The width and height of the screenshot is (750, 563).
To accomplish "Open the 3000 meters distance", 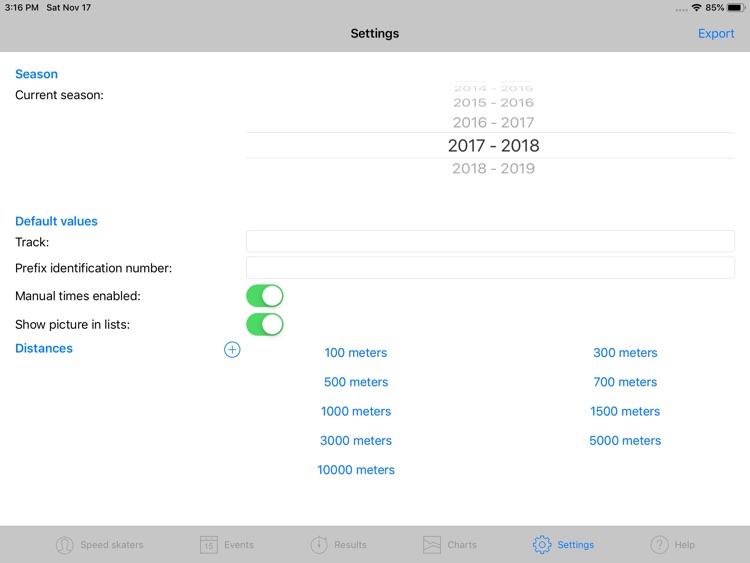I will pos(356,441).
